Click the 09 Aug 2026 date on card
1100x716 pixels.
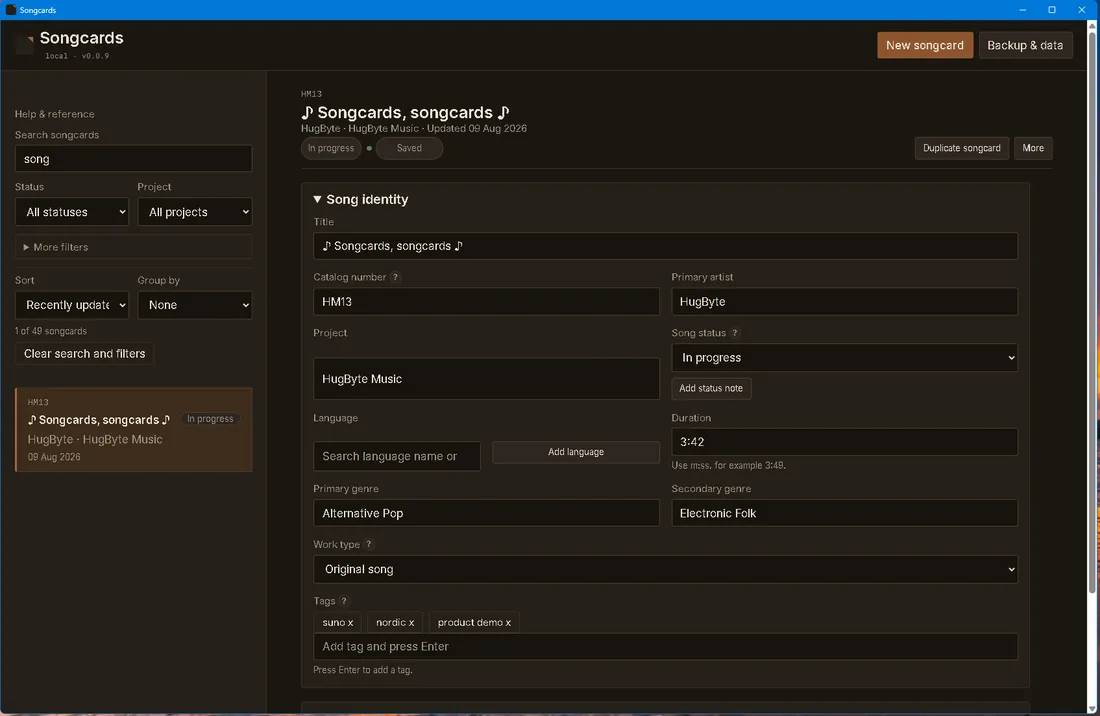click(x=54, y=457)
